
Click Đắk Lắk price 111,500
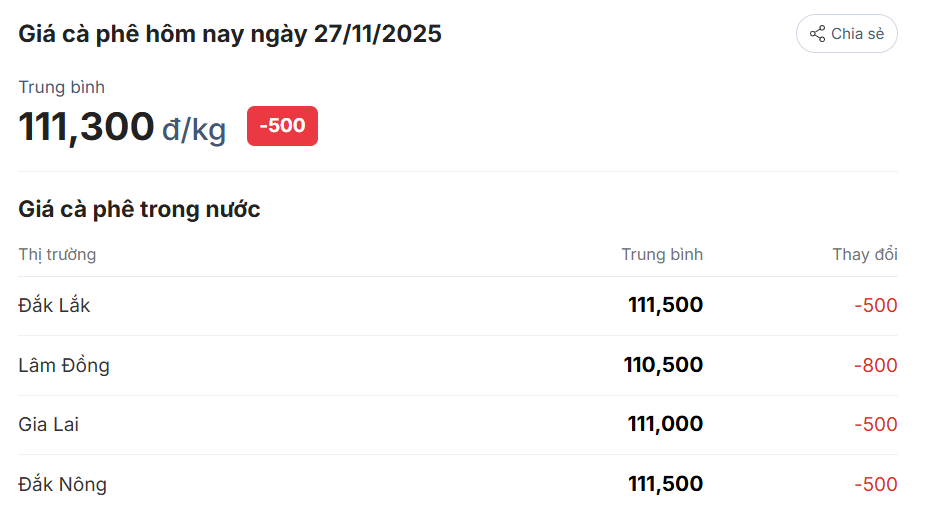(665, 306)
